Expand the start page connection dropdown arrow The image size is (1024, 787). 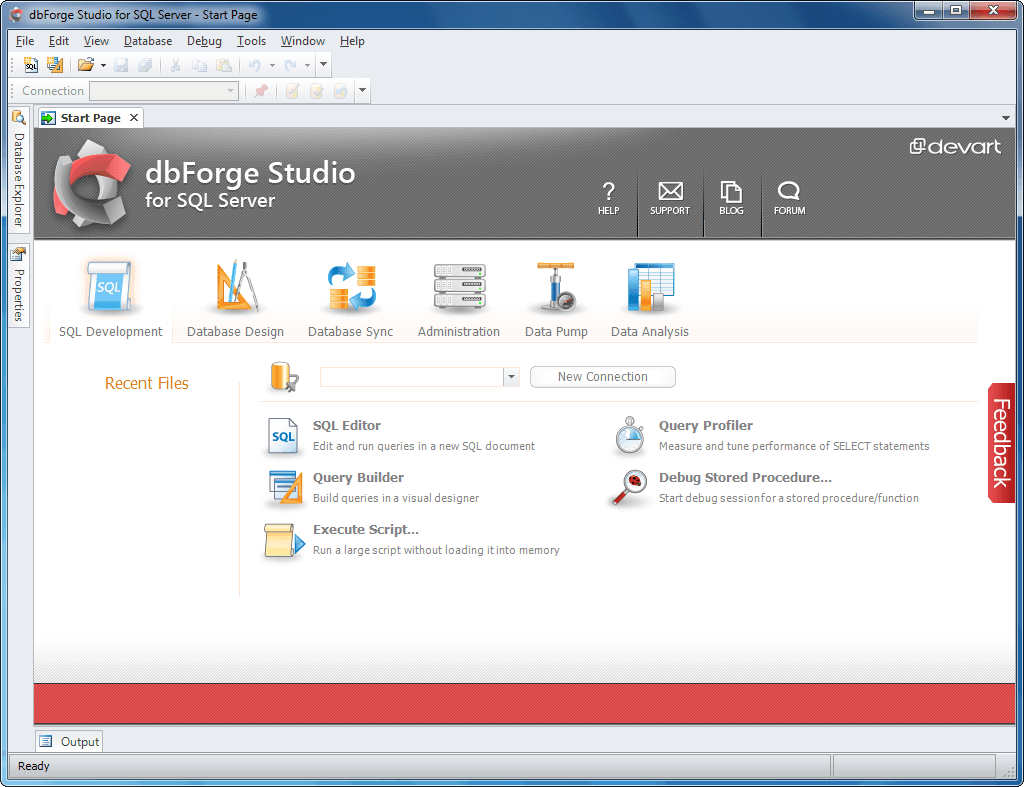pos(511,377)
